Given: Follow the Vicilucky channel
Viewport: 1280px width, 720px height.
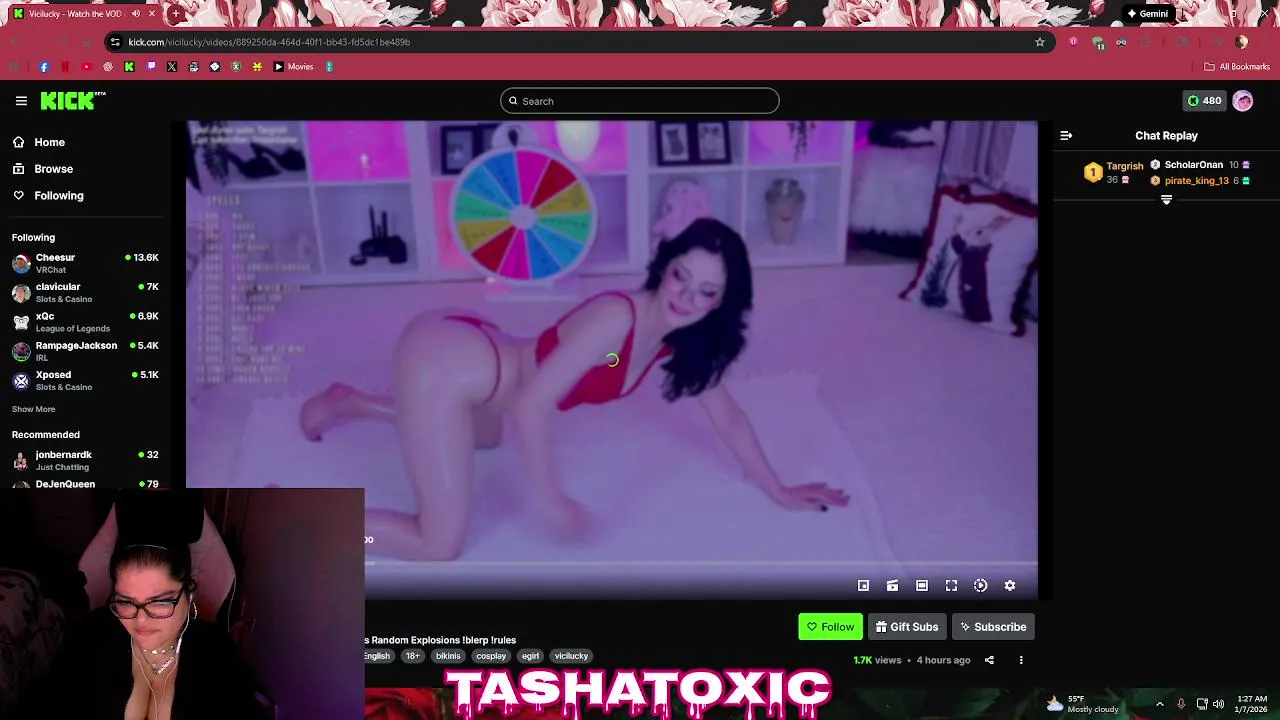Looking at the screenshot, I should (830, 627).
